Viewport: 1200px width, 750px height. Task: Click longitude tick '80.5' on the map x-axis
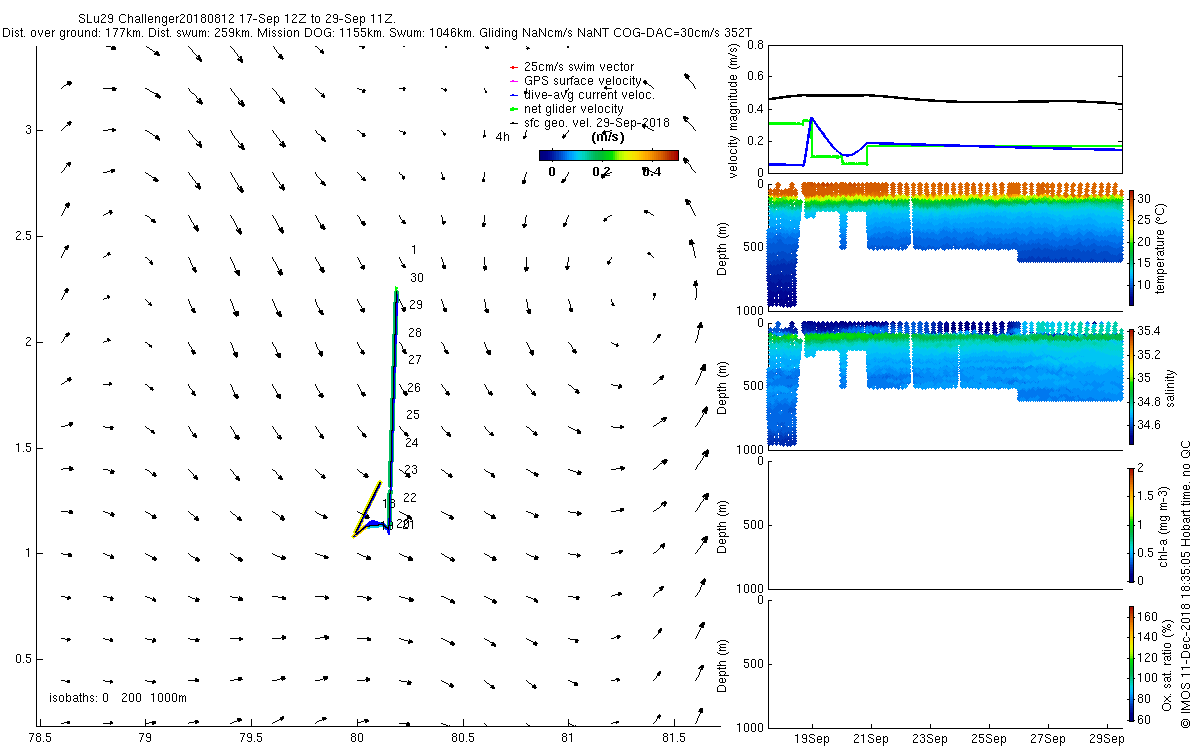click(x=462, y=739)
